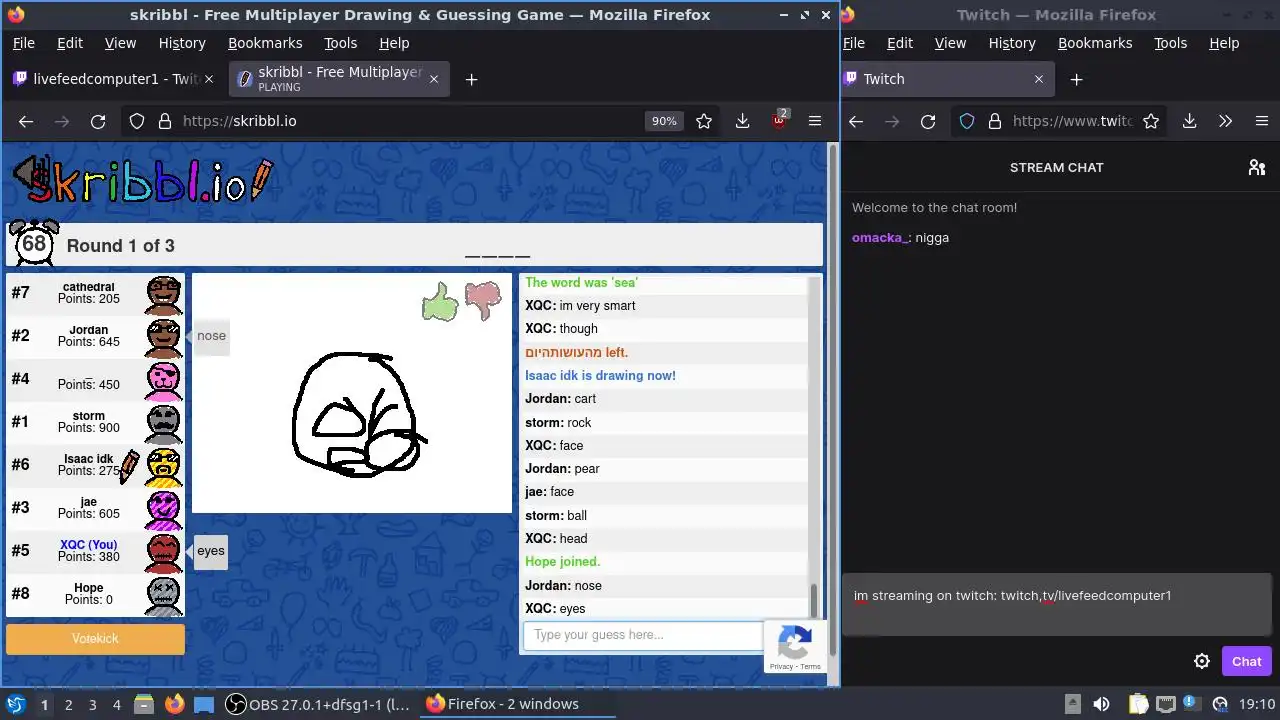
Task: Open Tools menu in Twitch Firefox window
Action: (1170, 43)
